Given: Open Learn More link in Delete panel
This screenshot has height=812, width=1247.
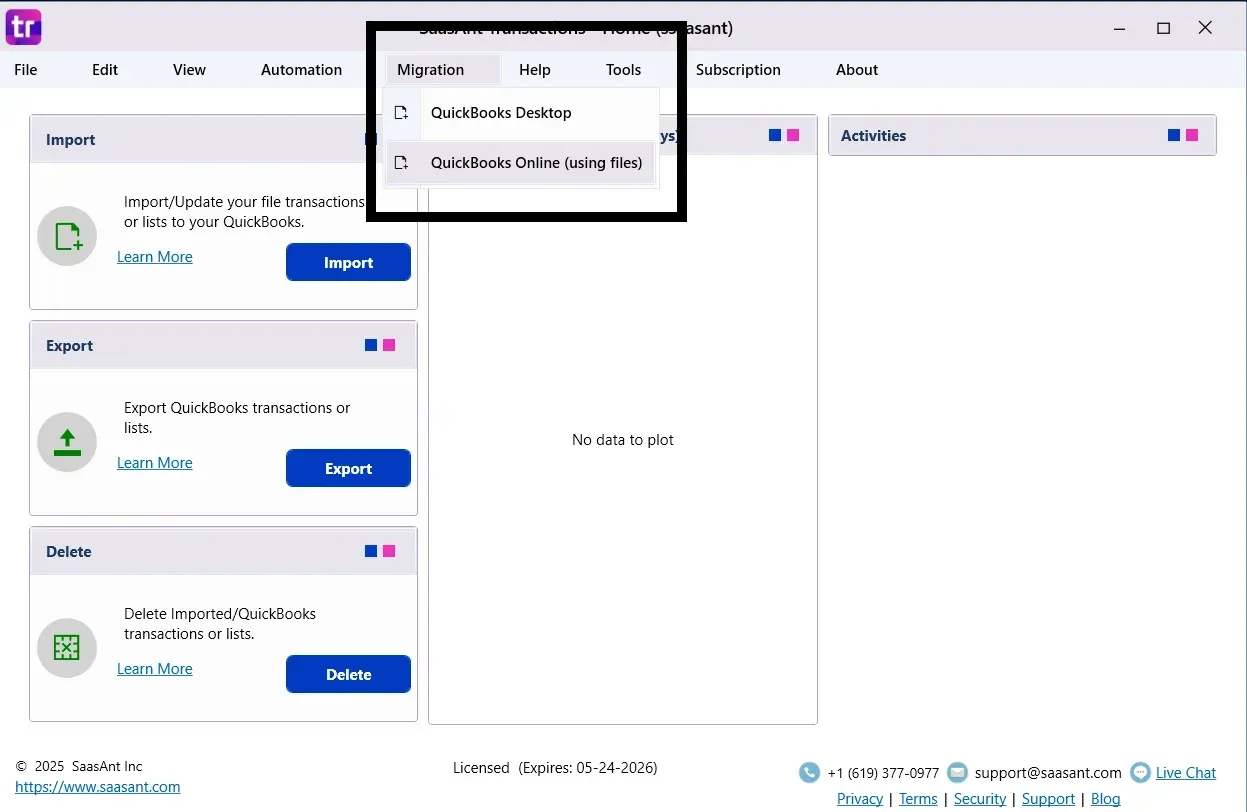Looking at the screenshot, I should (155, 669).
